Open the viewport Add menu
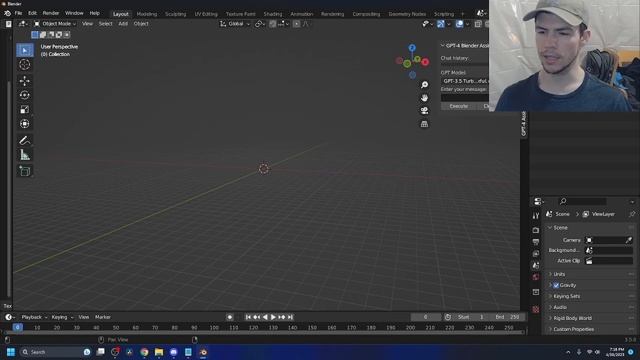The image size is (640, 360). [x=123, y=24]
